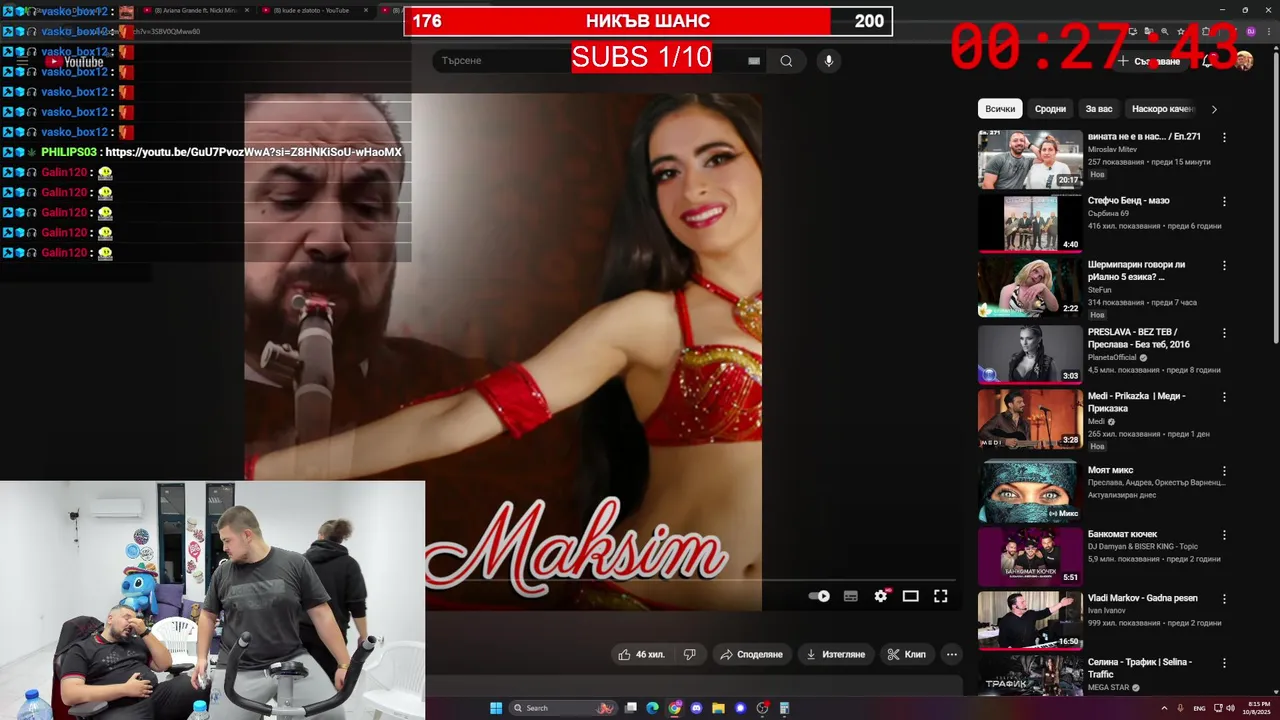Viewport: 1280px width, 720px height.
Task: Open the Chrome zoom magnifier icon
Action: (1164, 31)
